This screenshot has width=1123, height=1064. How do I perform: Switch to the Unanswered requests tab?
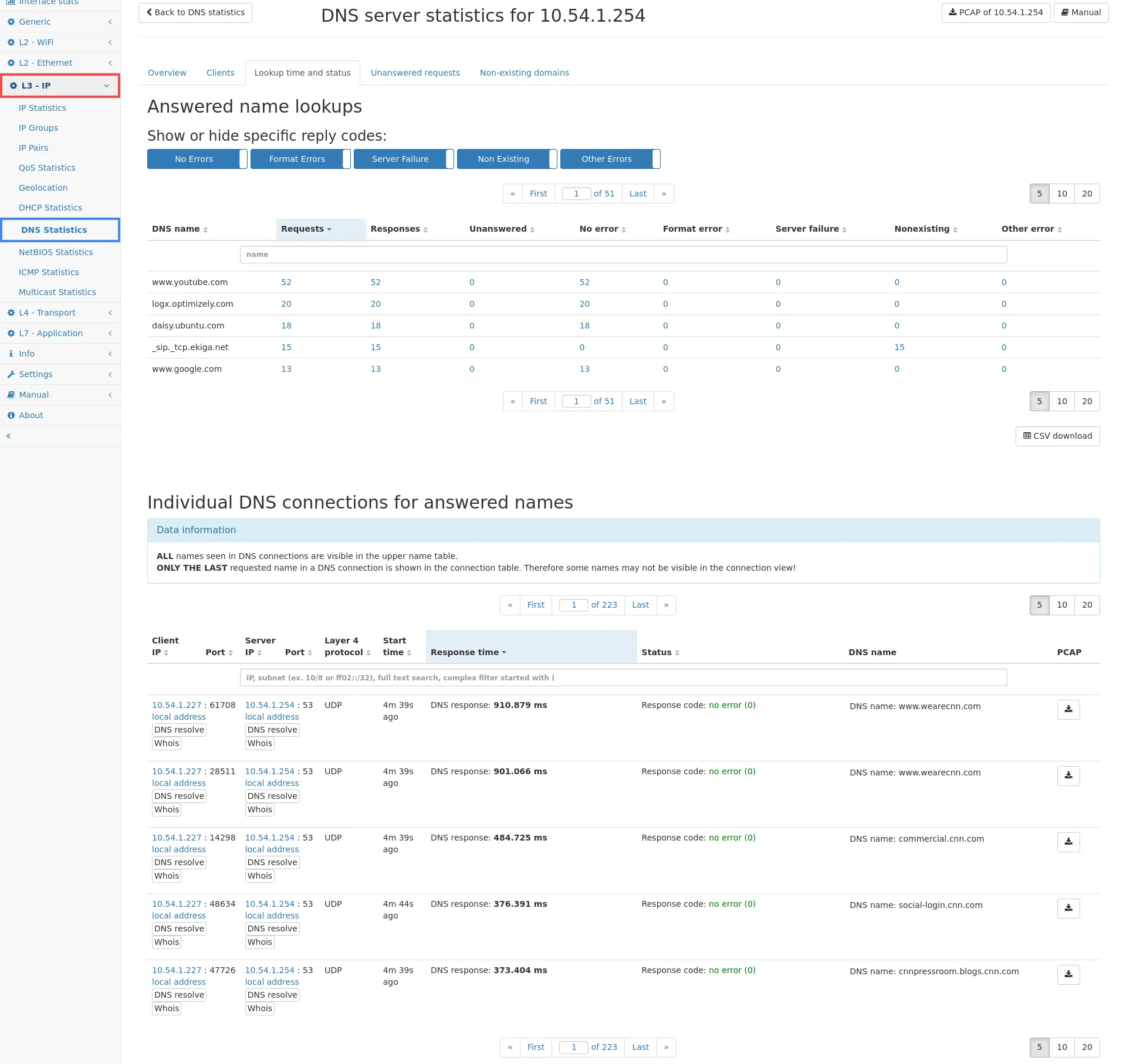tap(415, 73)
